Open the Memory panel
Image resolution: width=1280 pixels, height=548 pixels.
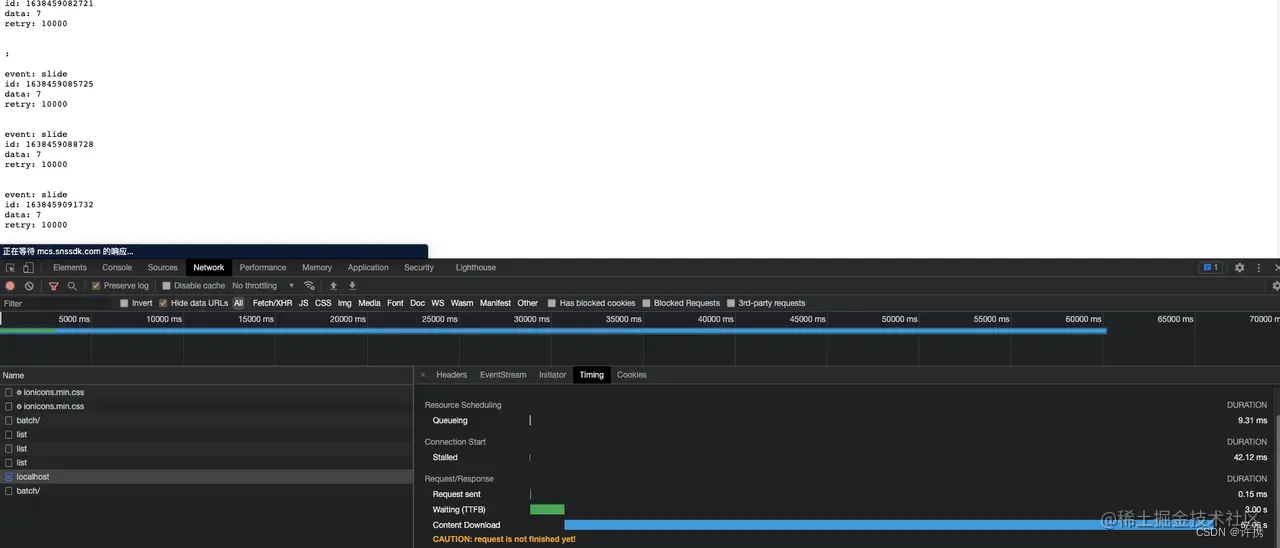[317, 268]
